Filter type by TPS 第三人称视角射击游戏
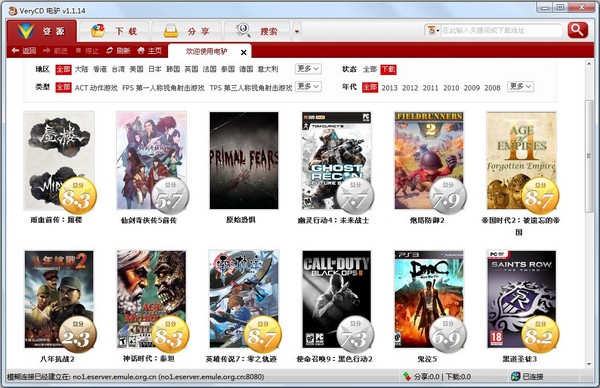The image size is (600, 388). pyautogui.click(x=251, y=88)
